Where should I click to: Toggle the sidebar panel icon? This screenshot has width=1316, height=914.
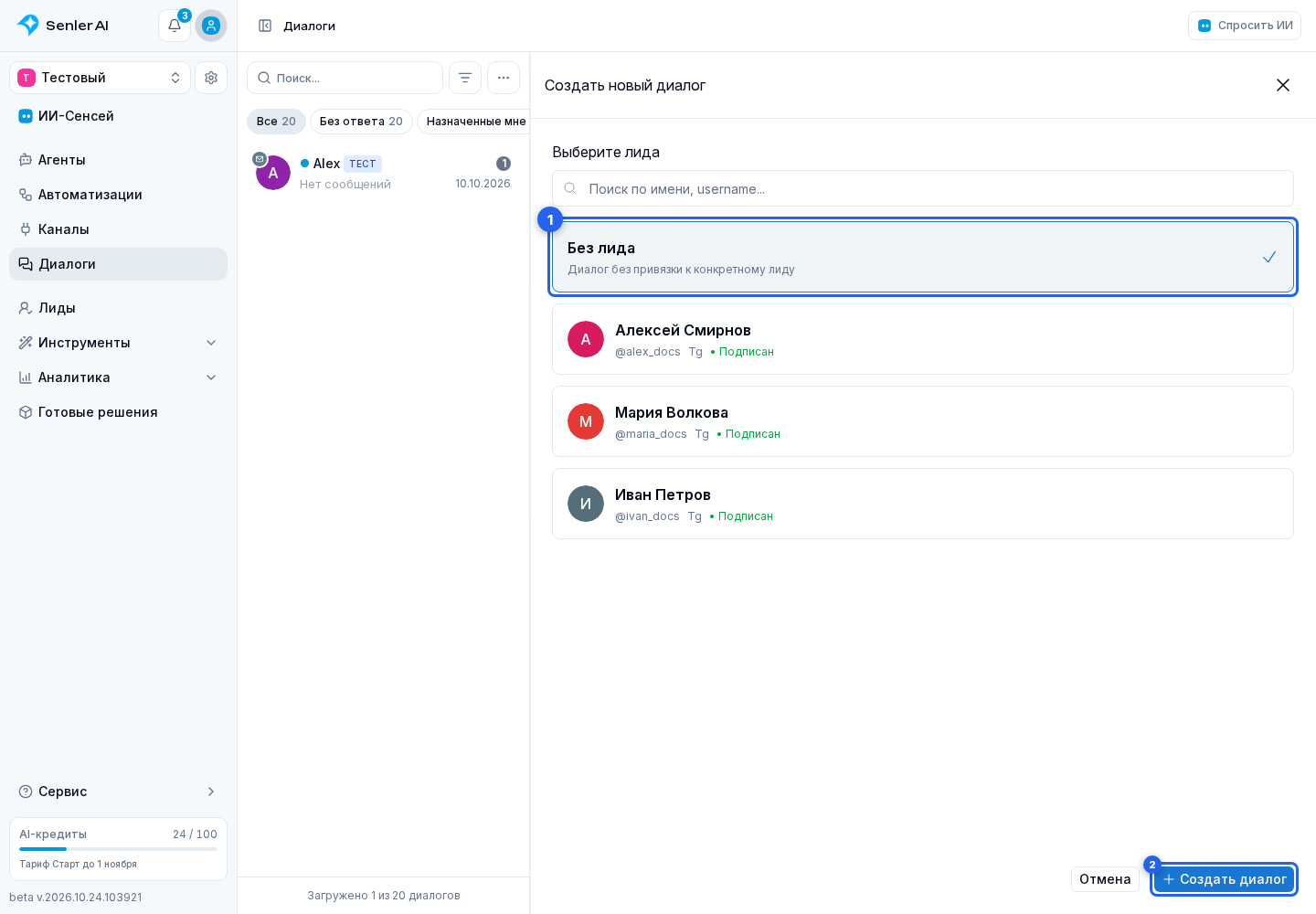265,26
